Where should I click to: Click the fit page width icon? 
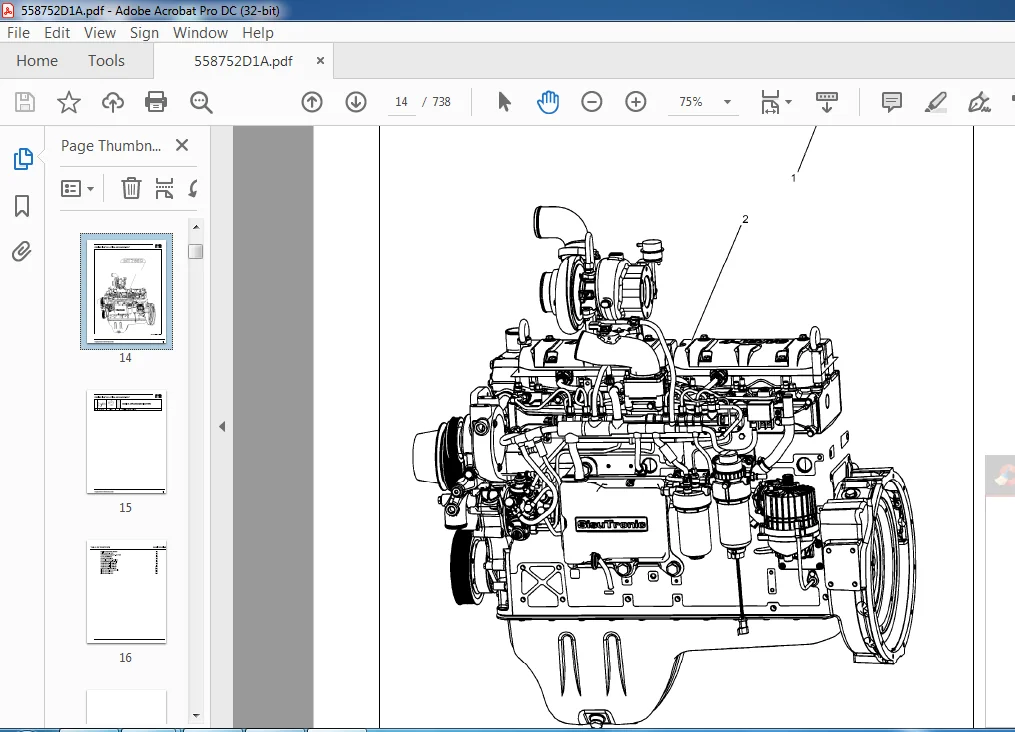tap(770, 102)
